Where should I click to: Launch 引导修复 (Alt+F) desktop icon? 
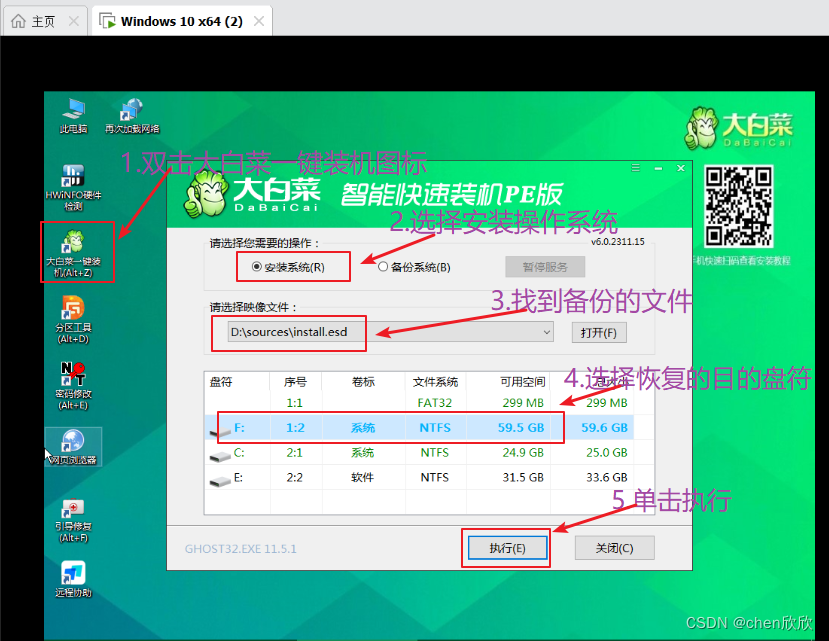(73, 521)
